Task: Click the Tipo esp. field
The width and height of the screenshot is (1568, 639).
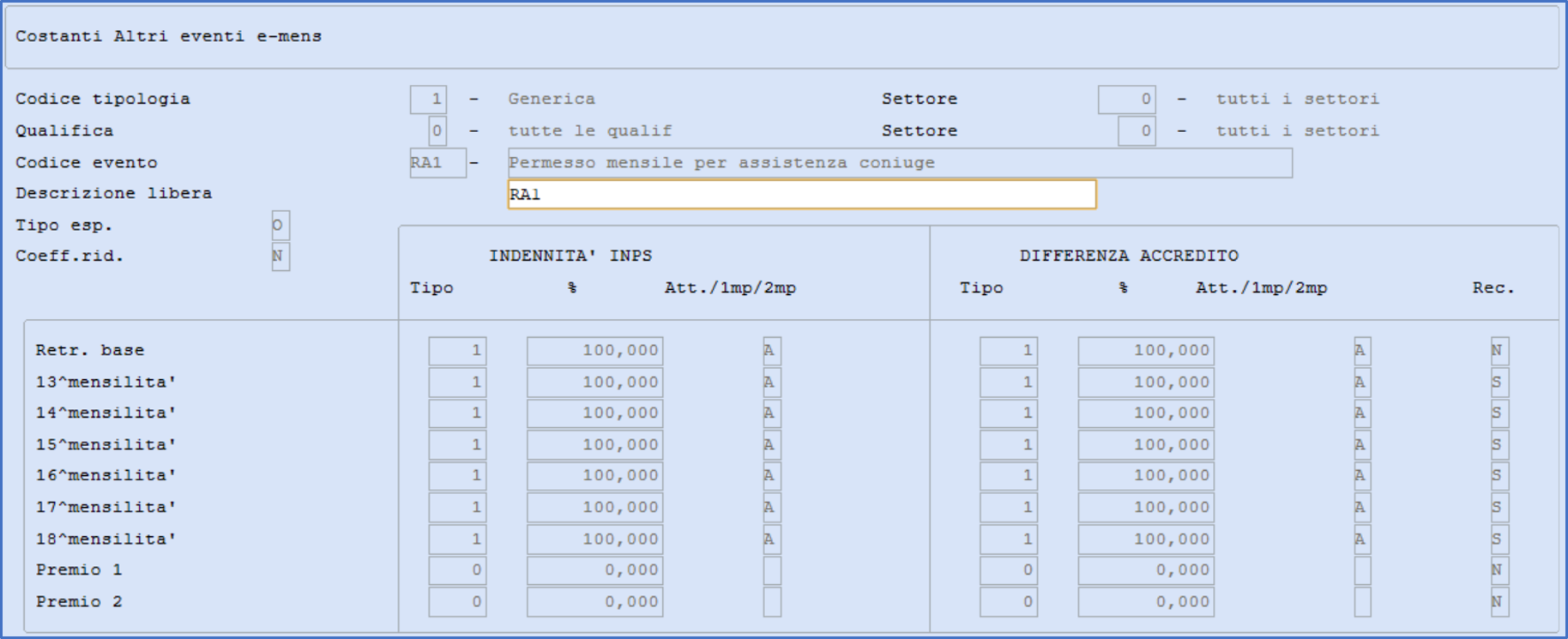Action: point(280,226)
